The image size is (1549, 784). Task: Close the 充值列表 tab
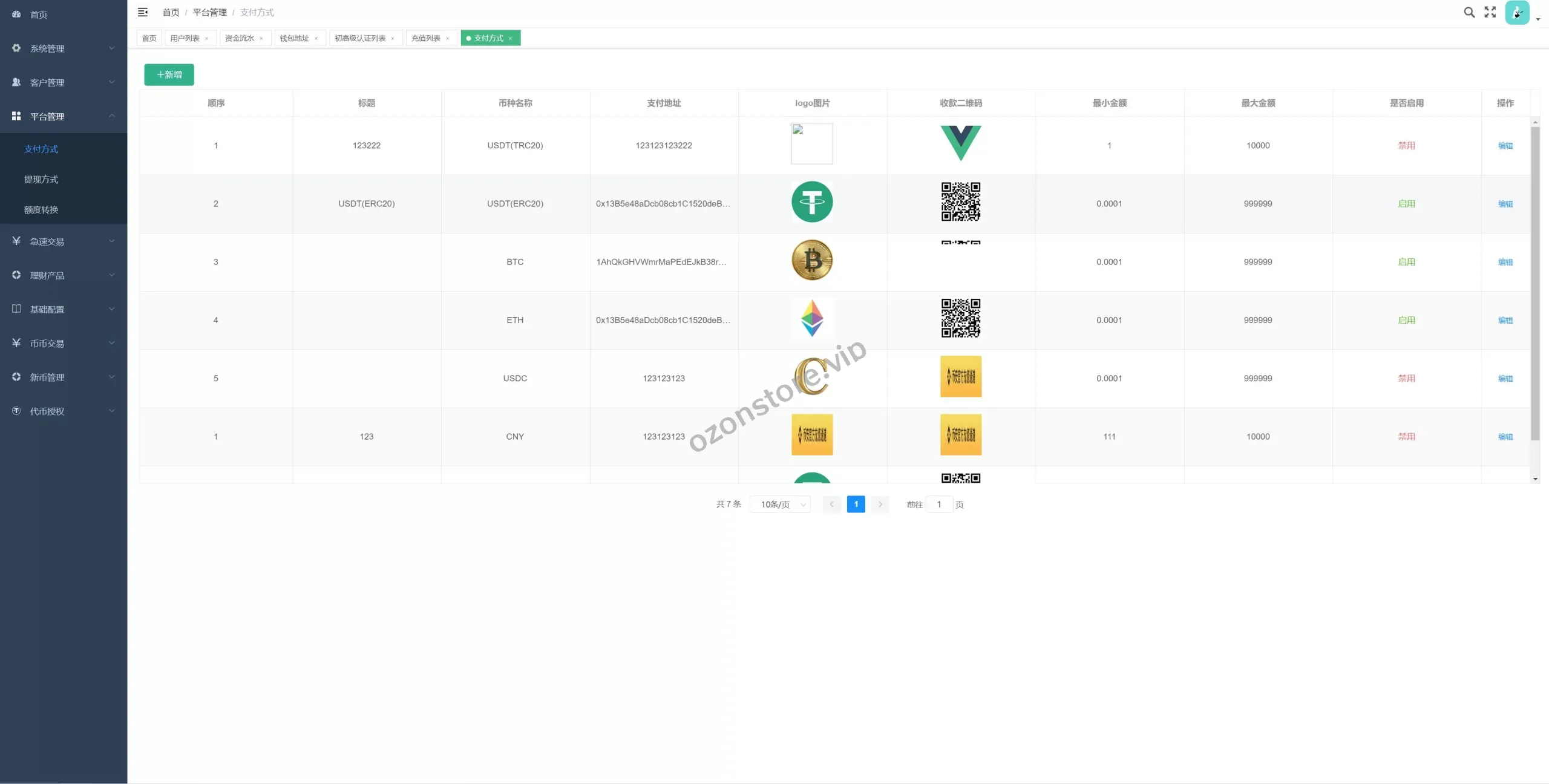coord(448,39)
